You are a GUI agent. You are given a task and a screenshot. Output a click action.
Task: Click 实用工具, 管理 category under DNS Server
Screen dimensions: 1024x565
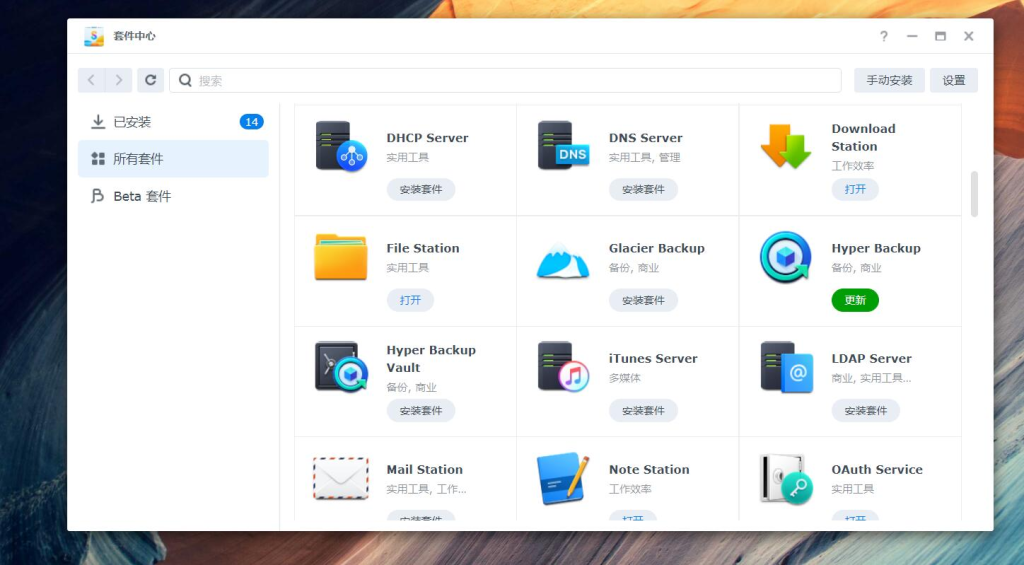pyautogui.click(x=645, y=157)
